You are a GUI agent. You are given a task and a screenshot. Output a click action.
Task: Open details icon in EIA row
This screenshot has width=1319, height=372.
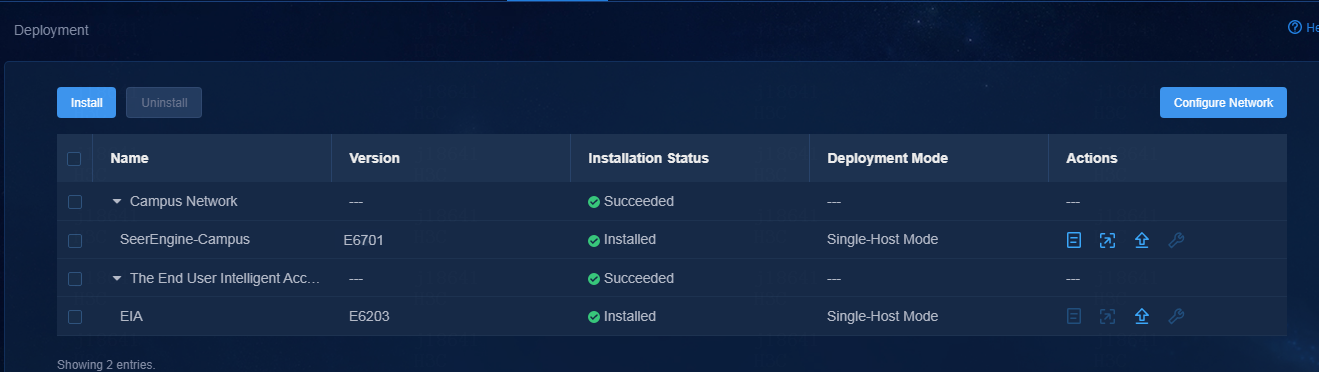[x=1073, y=316]
